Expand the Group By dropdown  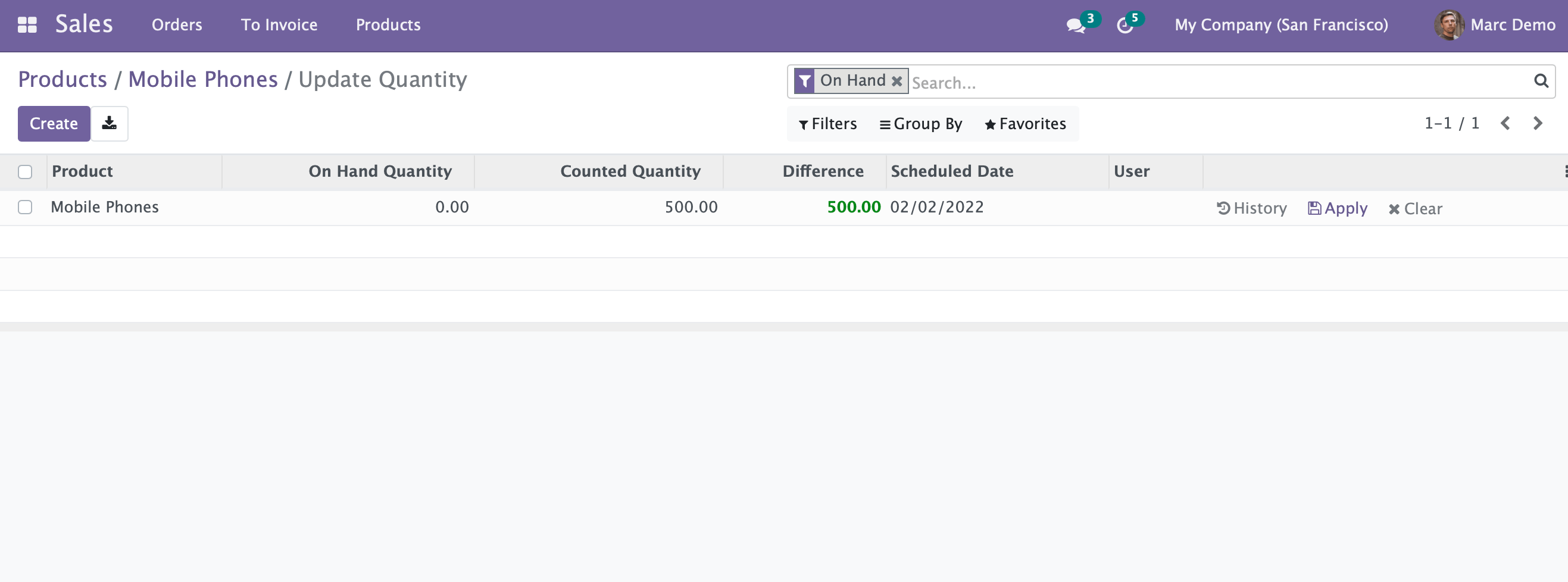pos(921,124)
